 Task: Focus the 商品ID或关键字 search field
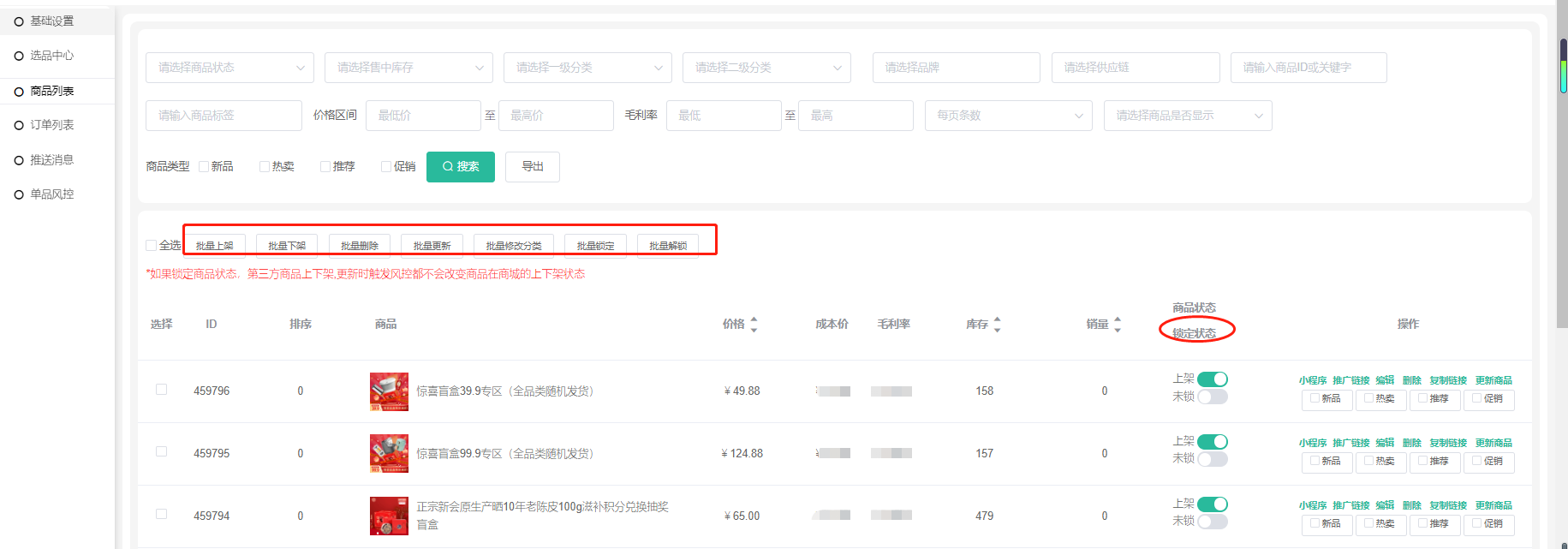[1309, 68]
